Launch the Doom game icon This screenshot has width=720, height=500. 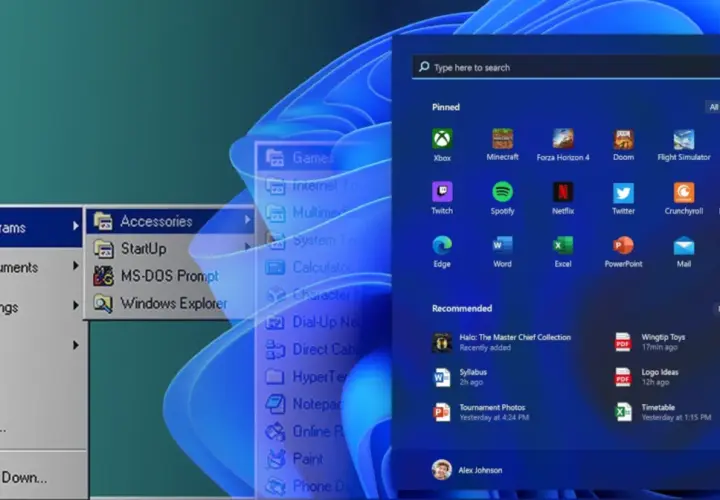[x=623, y=139]
